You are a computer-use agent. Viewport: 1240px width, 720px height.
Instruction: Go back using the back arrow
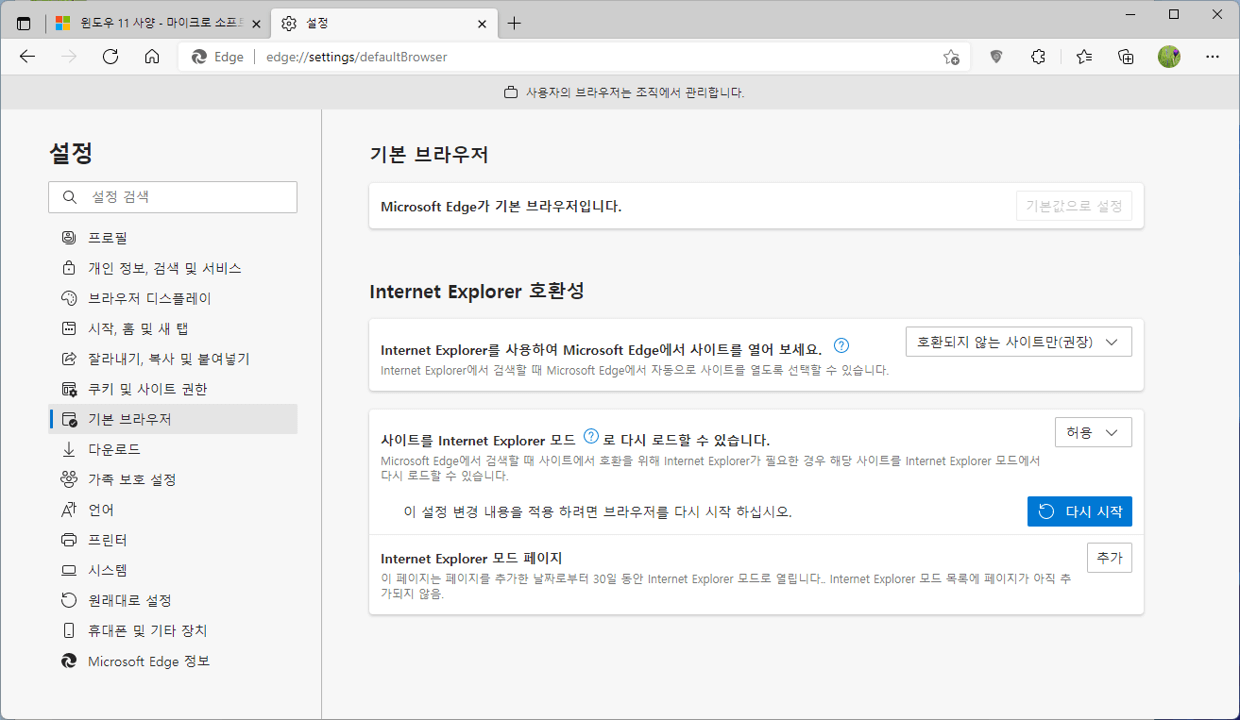(27, 57)
